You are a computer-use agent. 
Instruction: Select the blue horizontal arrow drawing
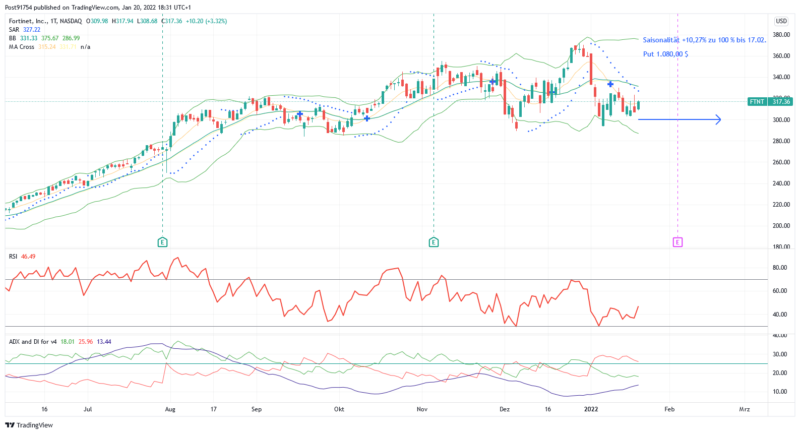679,120
